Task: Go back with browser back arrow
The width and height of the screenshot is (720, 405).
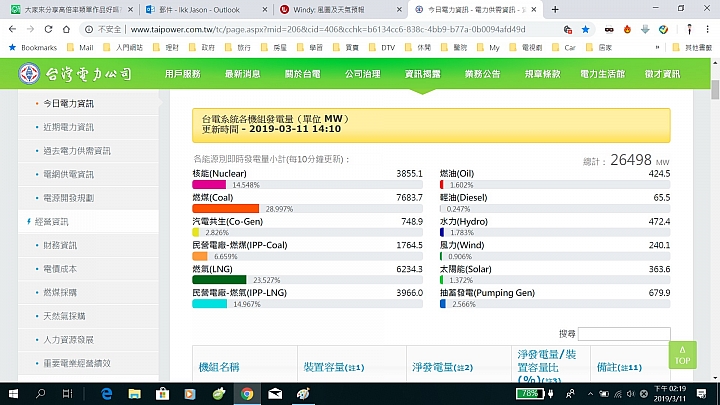Action: pos(12,29)
